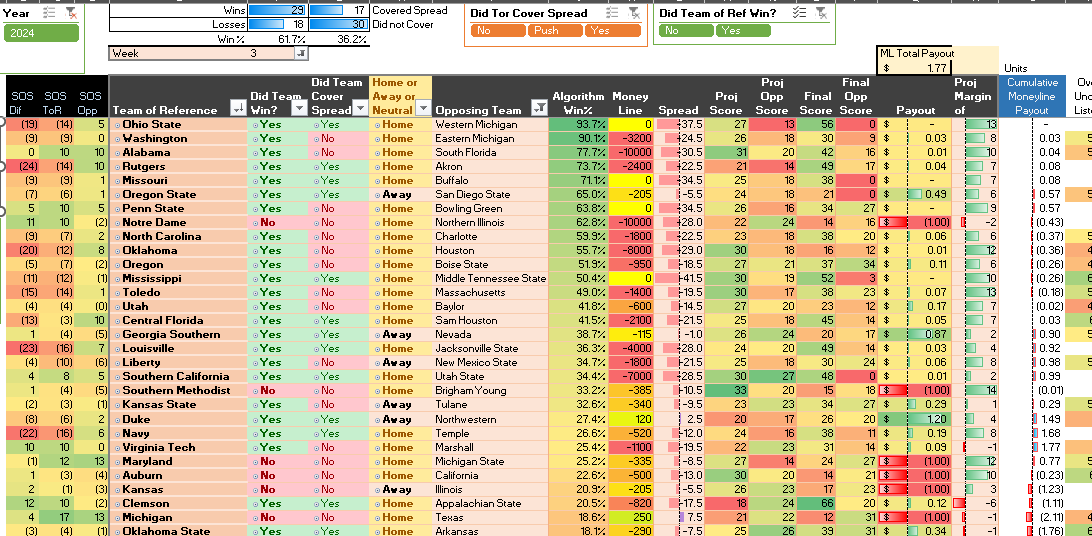Select the Brigham Young opposing team cell
This screenshot has height=536, width=1092.
pos(490,391)
